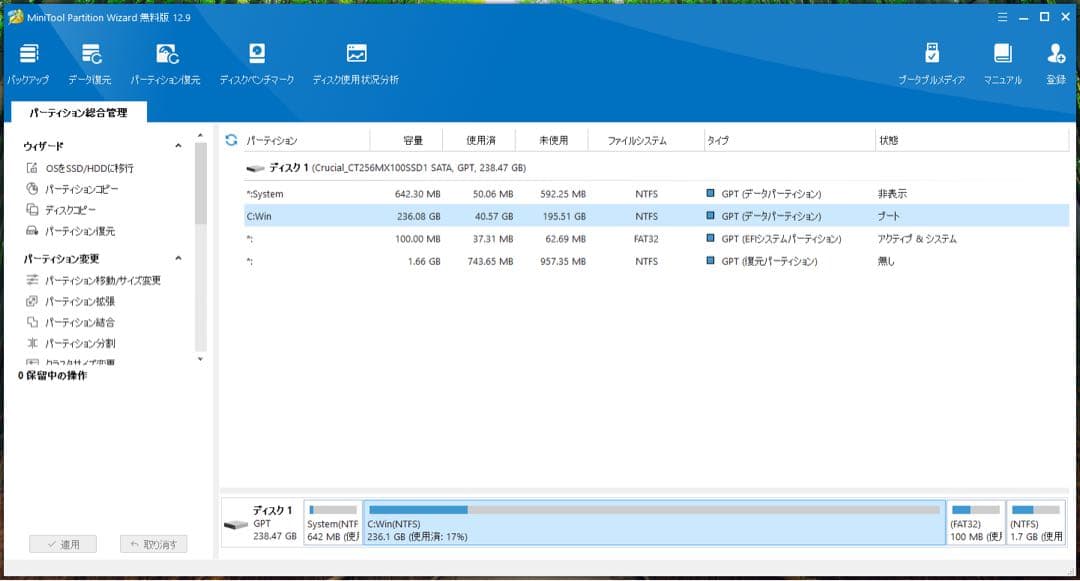Screen dimensions: 1080x581
Task: Click the ブート status in the C:Win row
Action: click(x=888, y=216)
